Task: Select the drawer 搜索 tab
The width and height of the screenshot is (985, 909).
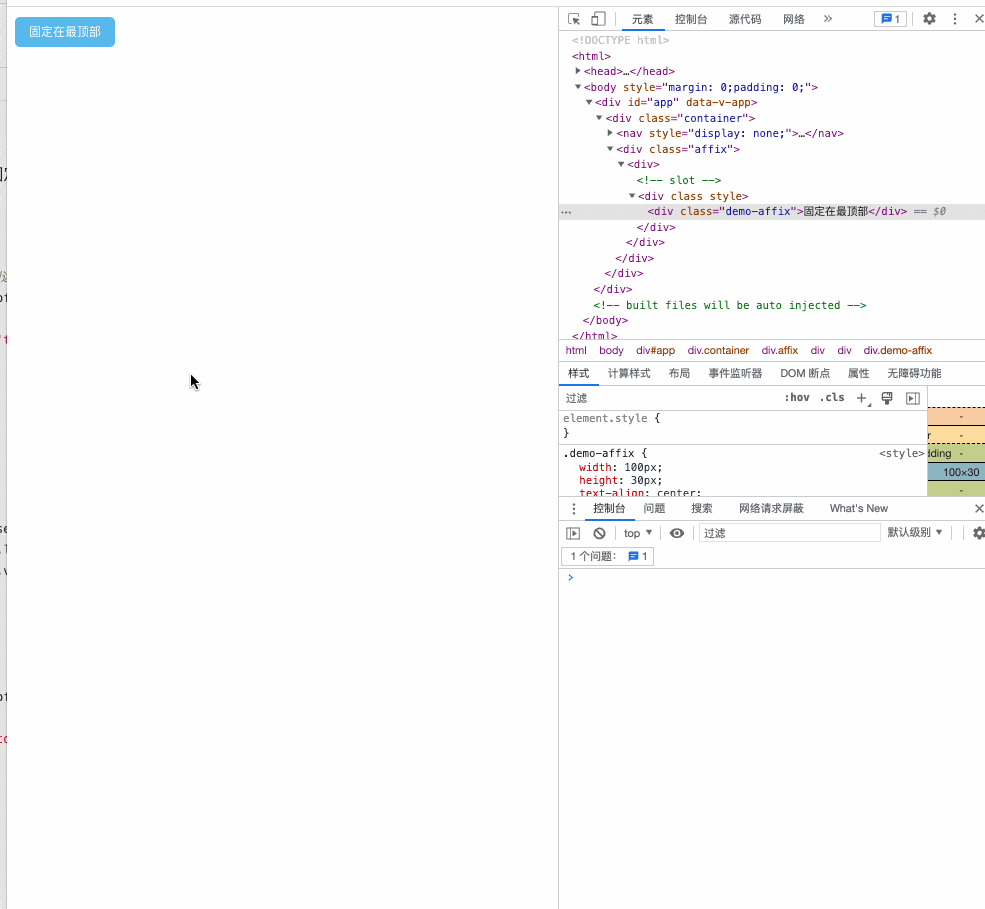Action: pos(702,509)
